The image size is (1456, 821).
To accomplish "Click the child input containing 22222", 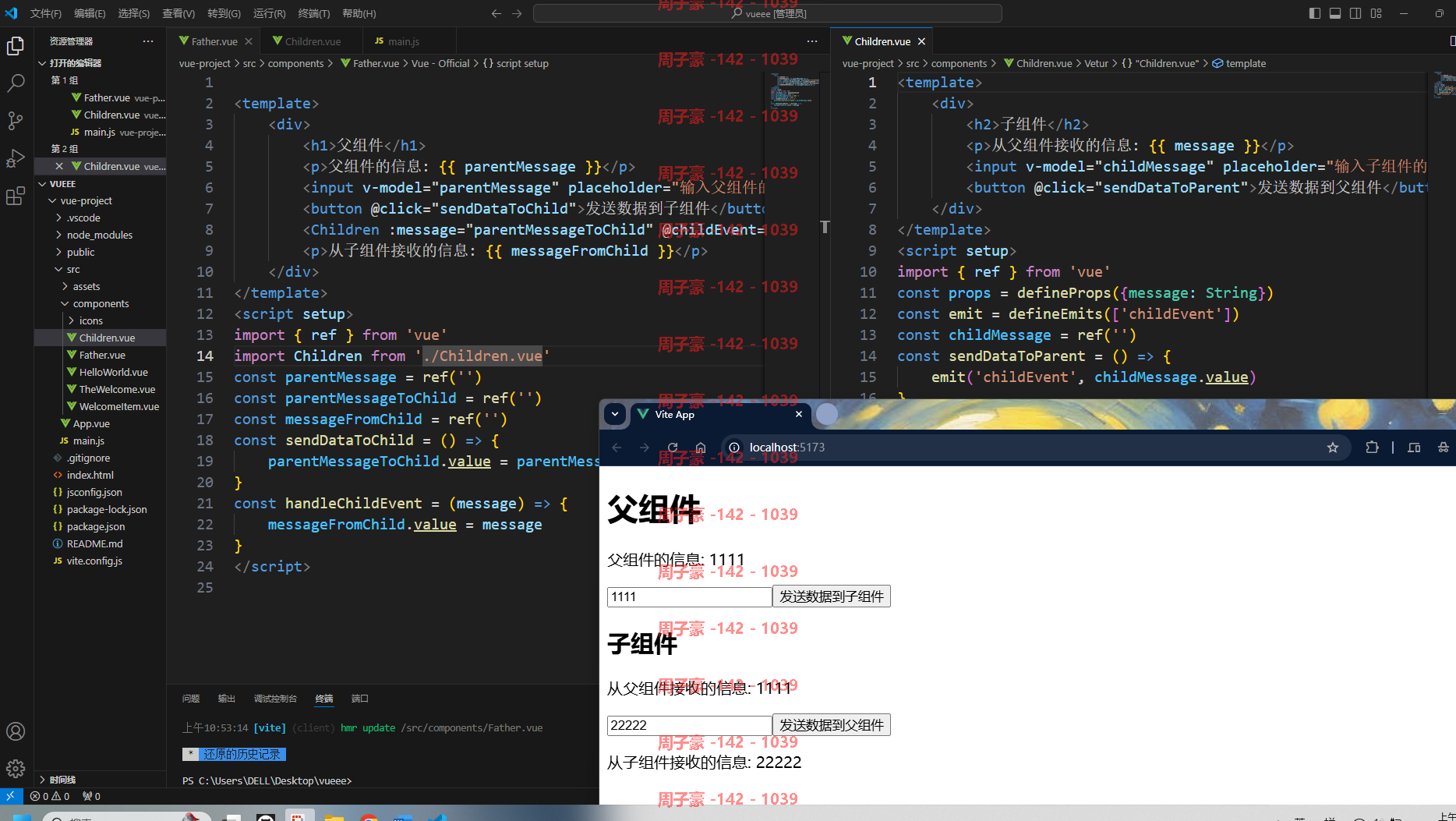I will tap(690, 725).
